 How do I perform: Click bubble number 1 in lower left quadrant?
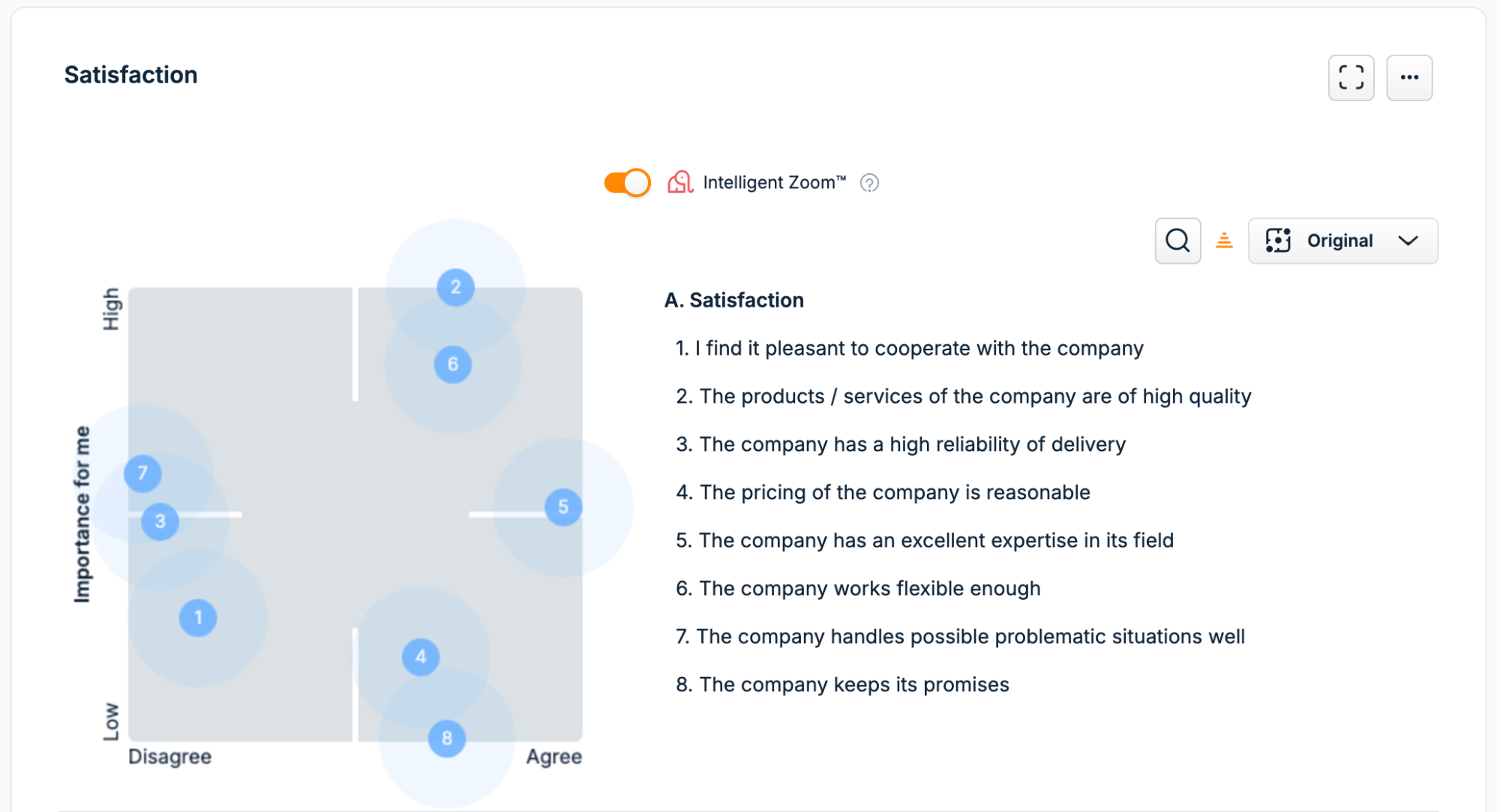pyautogui.click(x=198, y=618)
